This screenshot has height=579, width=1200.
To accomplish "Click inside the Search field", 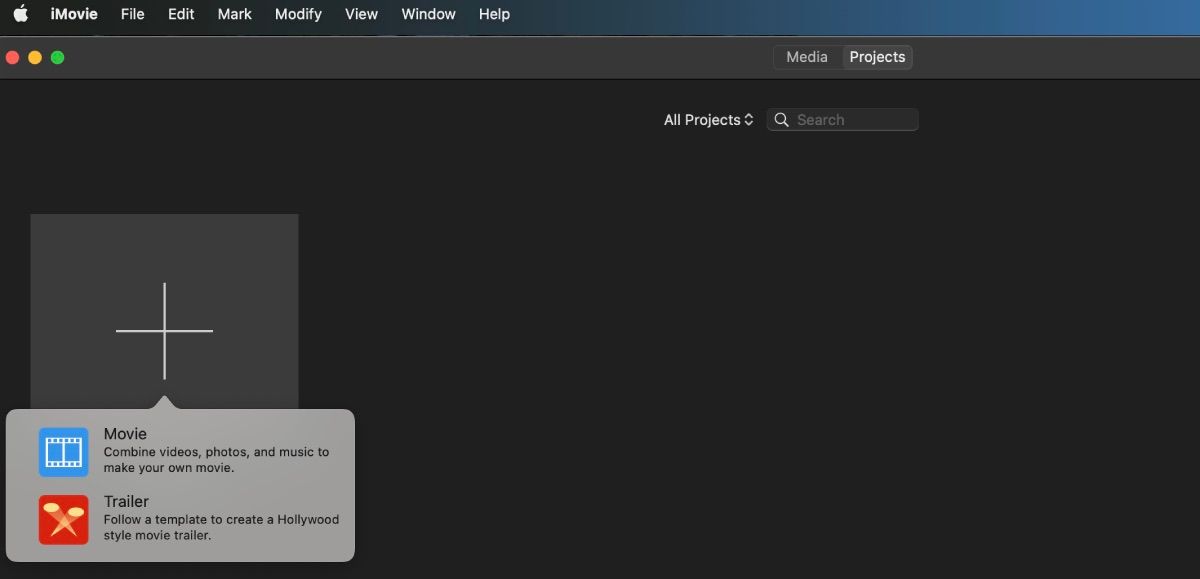I will 850,119.
